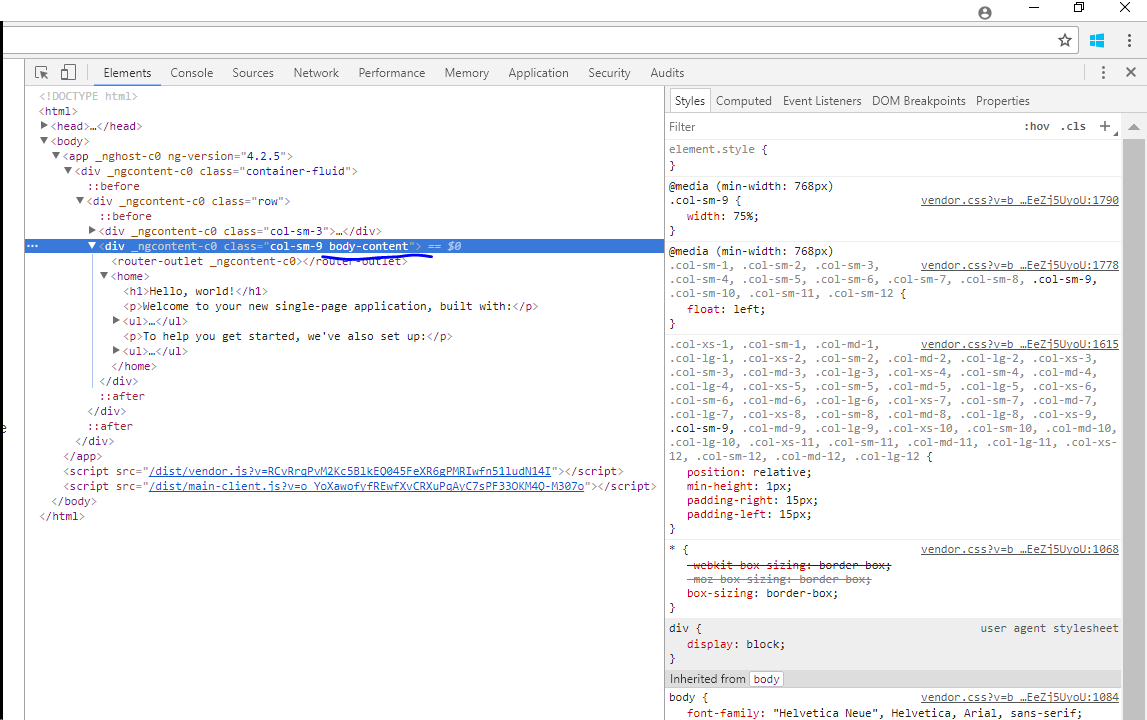Edit the float: left style declaration
Image resolution: width=1147 pixels, height=720 pixels.
tap(726, 310)
